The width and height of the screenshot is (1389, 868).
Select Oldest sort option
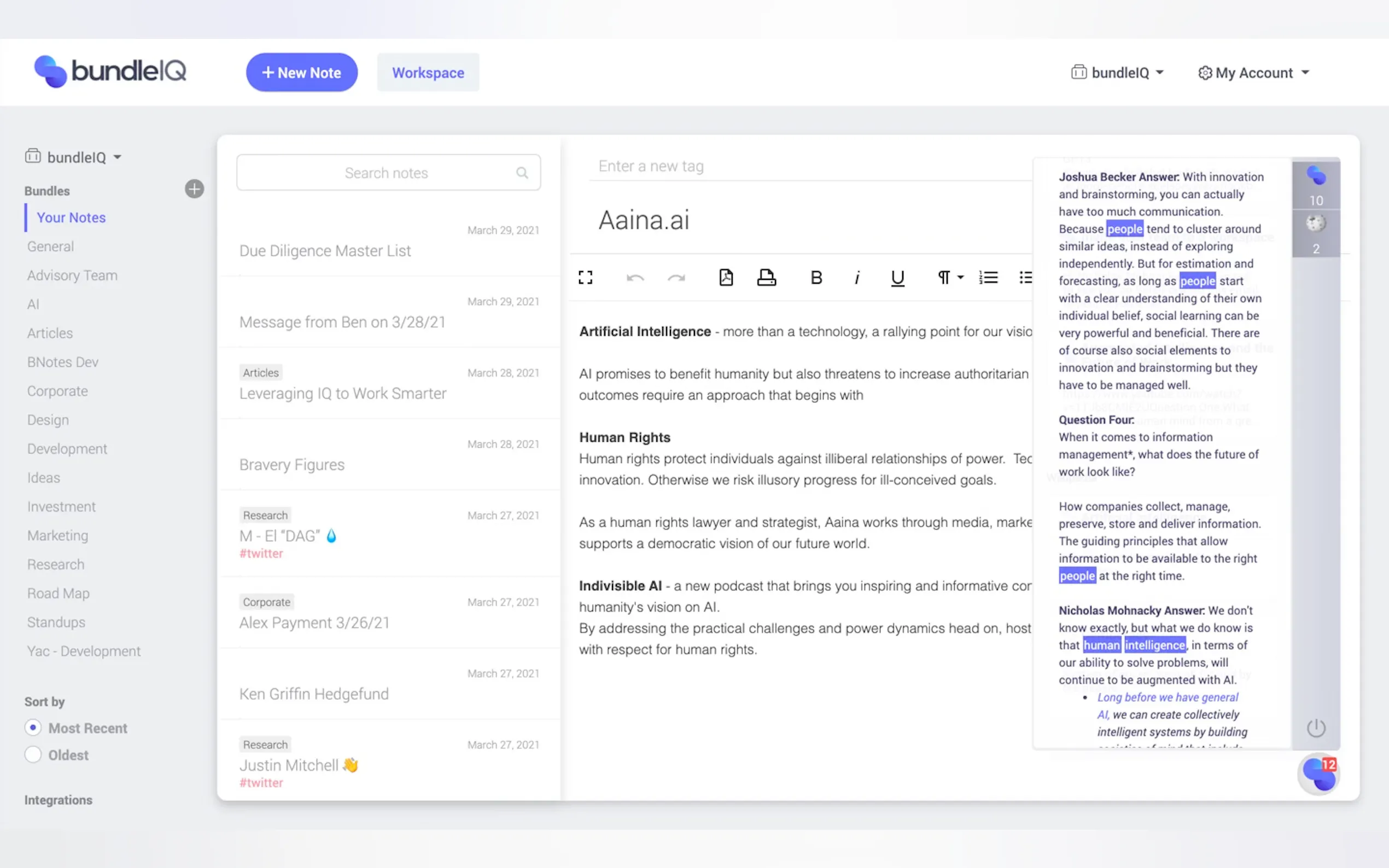click(33, 754)
